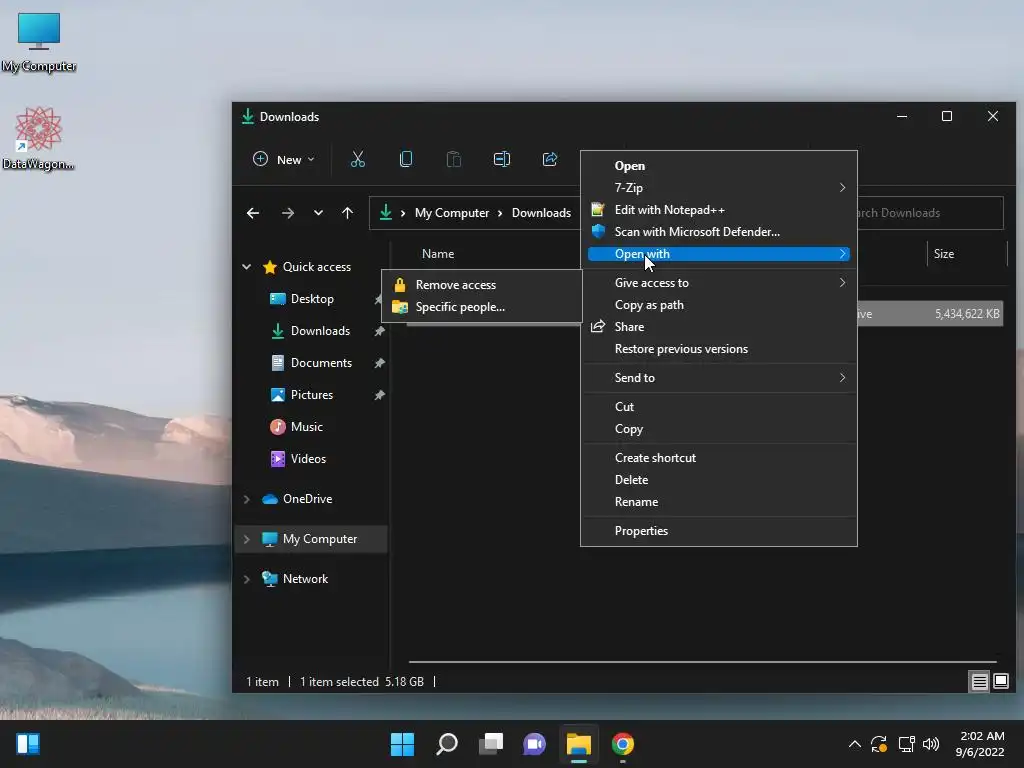This screenshot has width=1024, height=768.
Task: Click the Share icon in Explorer toolbar
Action: [x=550, y=159]
